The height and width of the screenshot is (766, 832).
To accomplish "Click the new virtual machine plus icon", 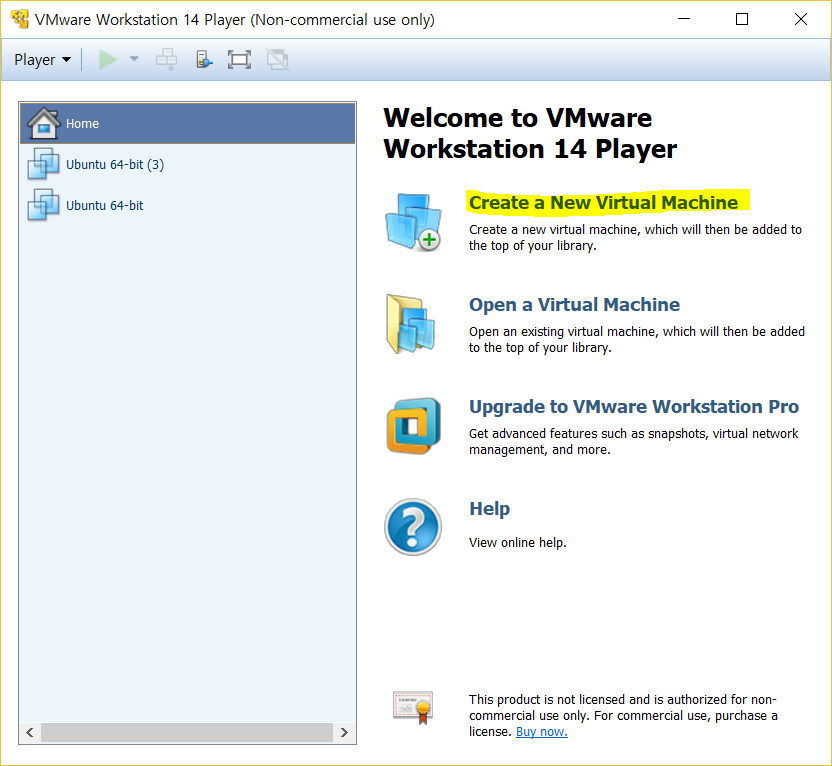I will point(413,222).
